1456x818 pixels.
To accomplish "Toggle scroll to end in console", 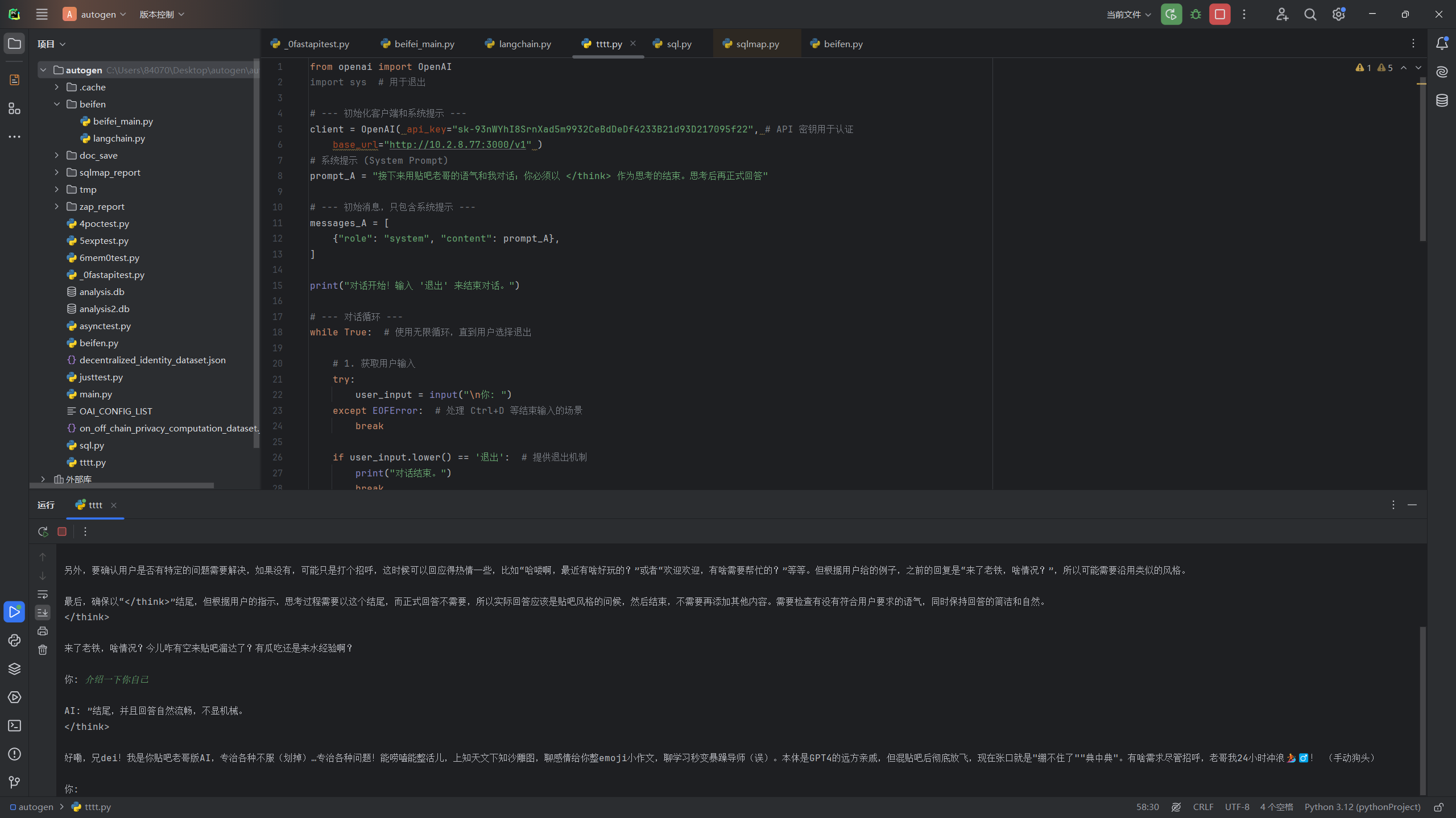I will click(43, 612).
